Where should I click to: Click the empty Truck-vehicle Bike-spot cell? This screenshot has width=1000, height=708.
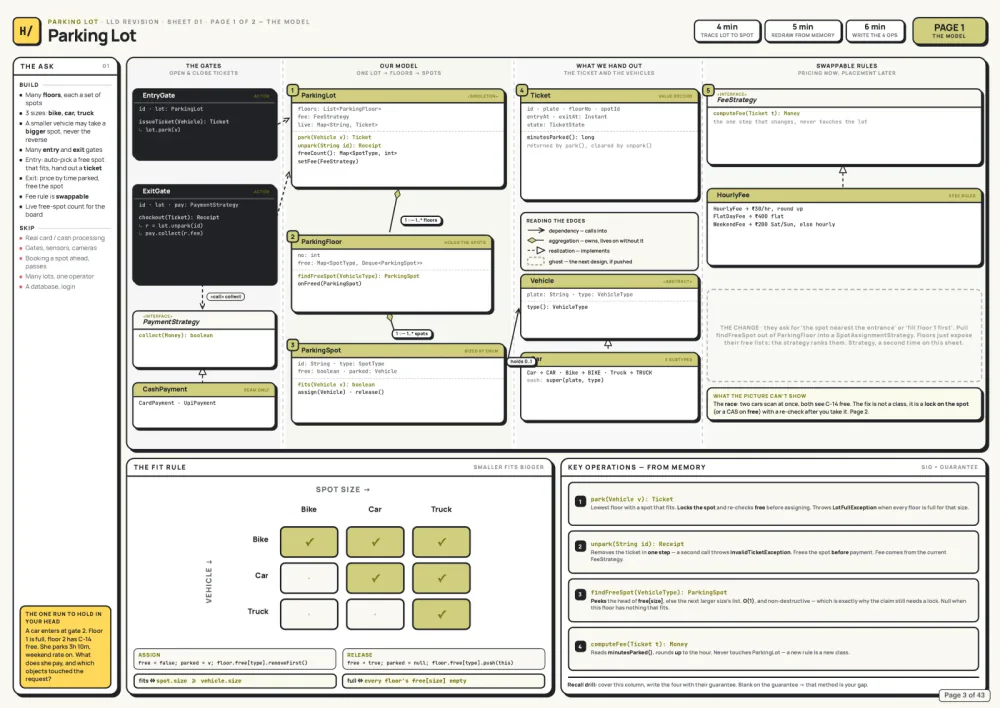(x=309, y=614)
